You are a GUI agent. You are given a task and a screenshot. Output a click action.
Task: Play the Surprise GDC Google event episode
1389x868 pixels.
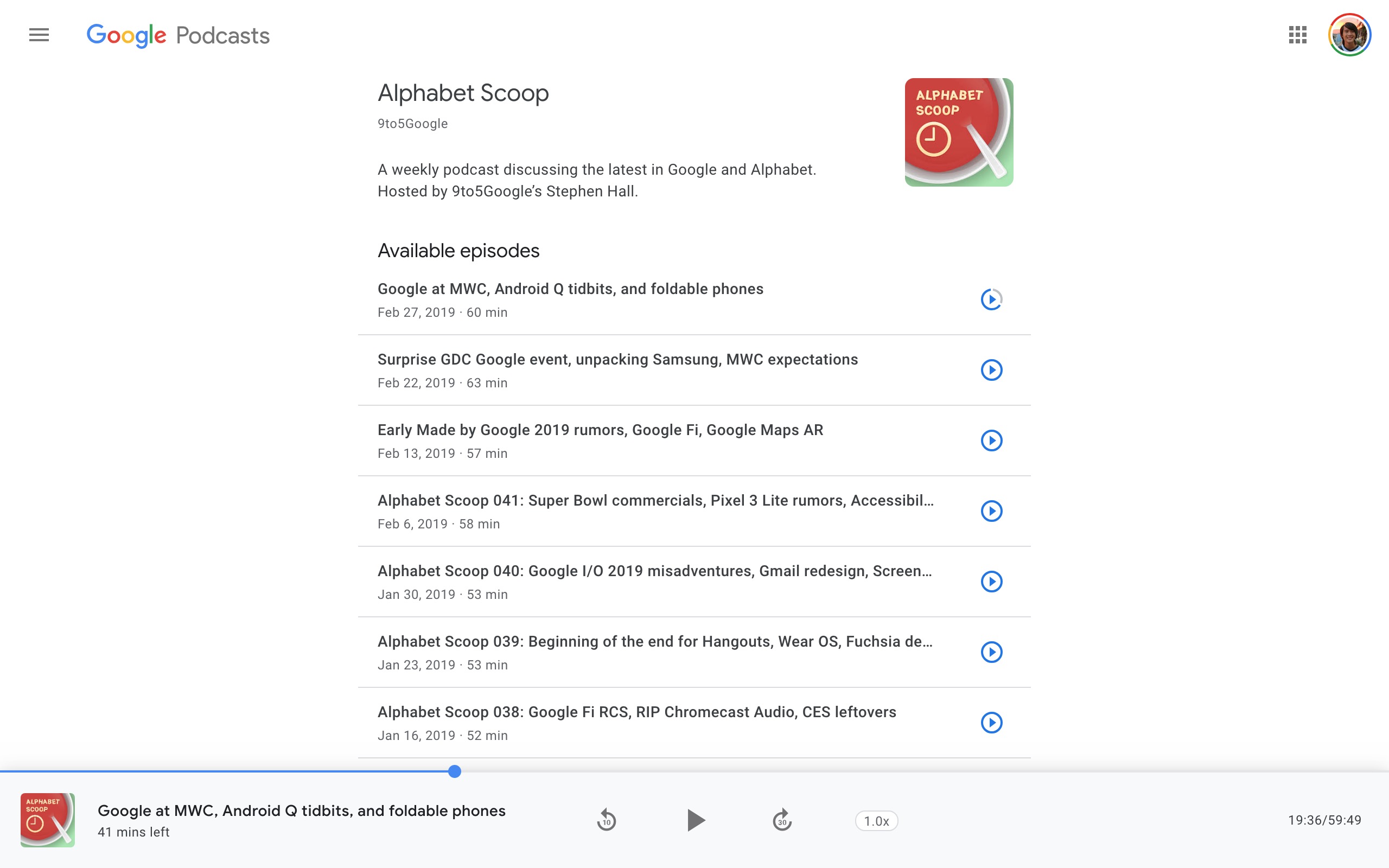(992, 369)
